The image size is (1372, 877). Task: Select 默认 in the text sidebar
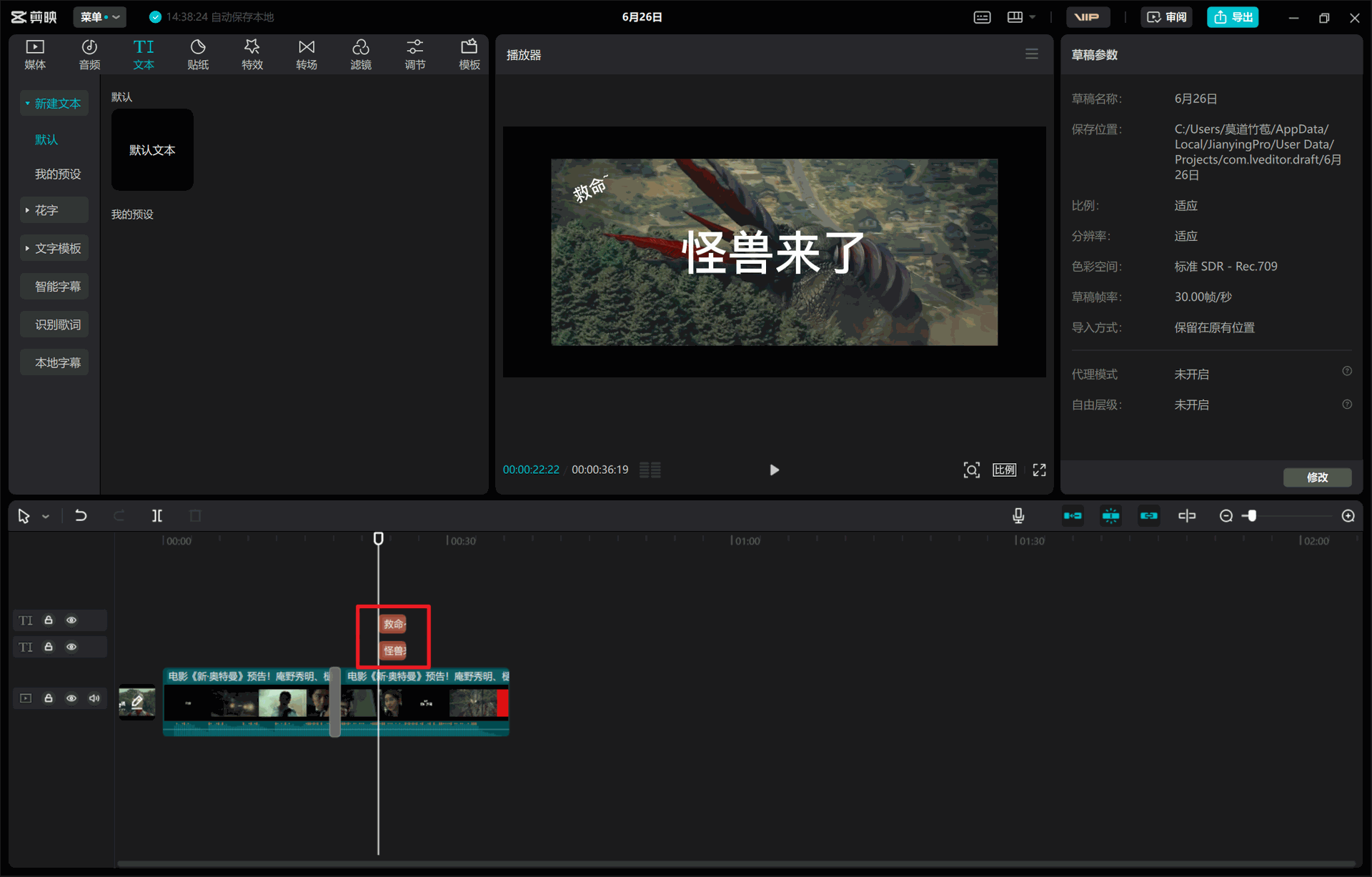[46, 139]
